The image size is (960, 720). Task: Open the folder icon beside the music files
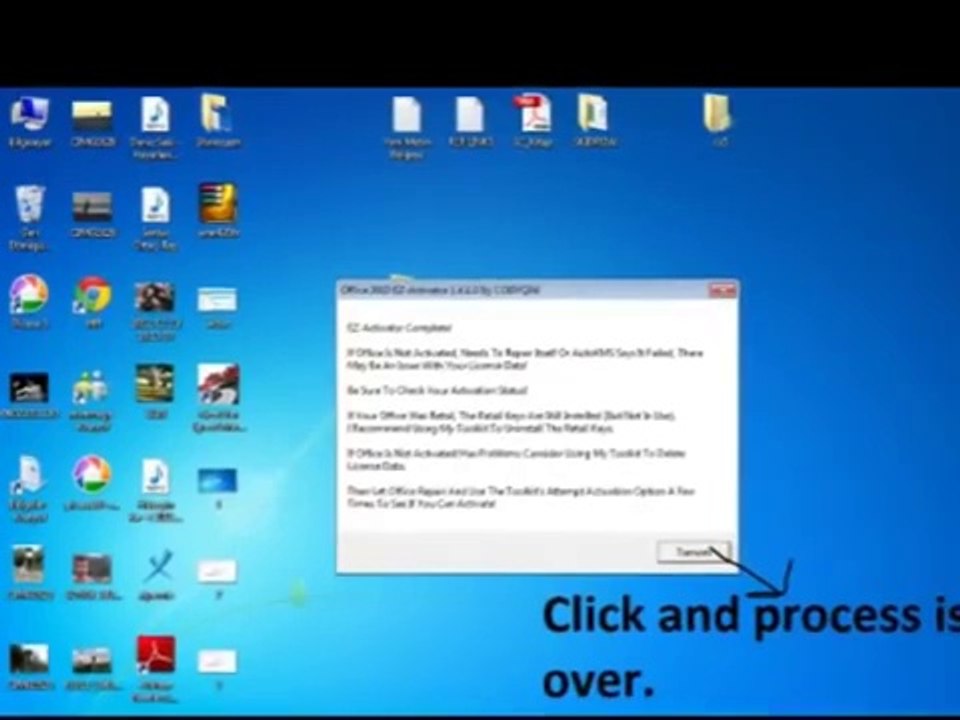coord(218,120)
